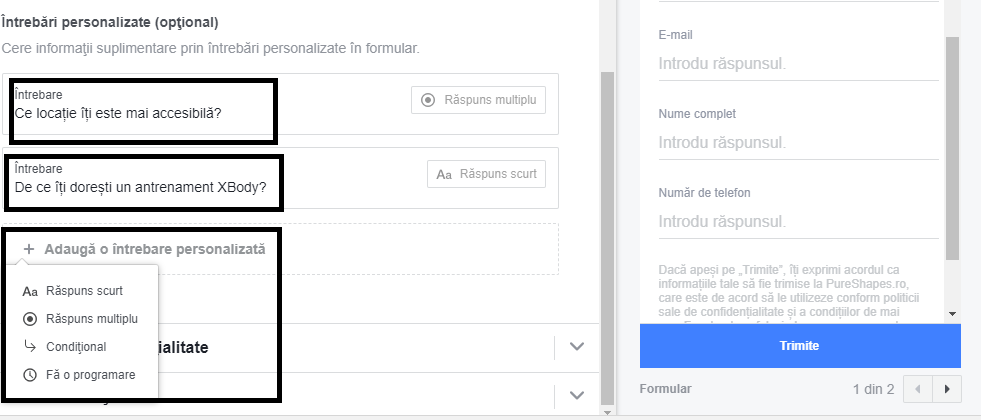The image size is (981, 420).
Task: Choose Răspuns scurt from the dropdown menu
Action: click(84, 292)
